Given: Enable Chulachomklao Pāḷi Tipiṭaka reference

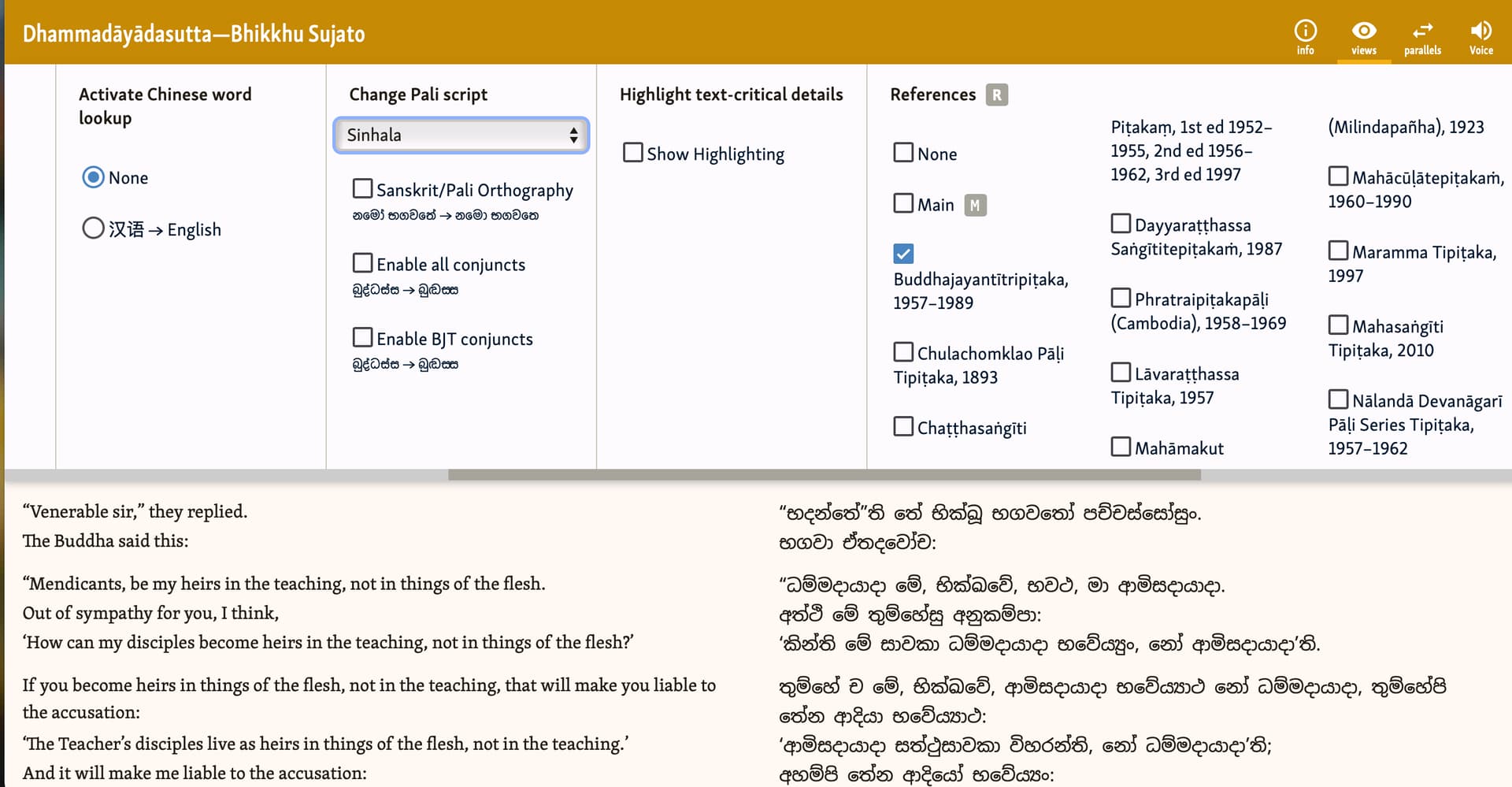Looking at the screenshot, I should point(903,352).
